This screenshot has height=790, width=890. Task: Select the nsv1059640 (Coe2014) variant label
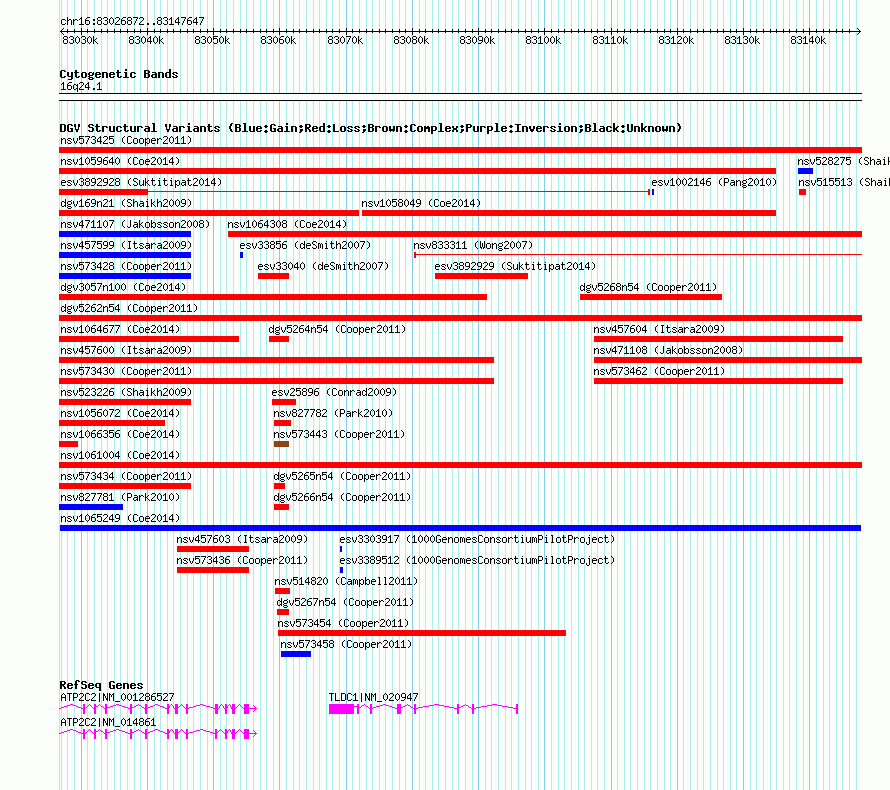[120, 161]
